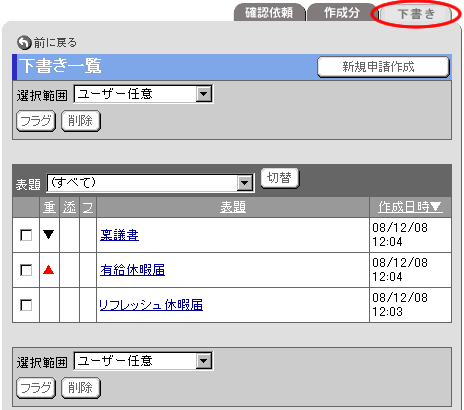The height and width of the screenshot is (410, 464).
Task: Click the 切替 button
Action: (279, 178)
